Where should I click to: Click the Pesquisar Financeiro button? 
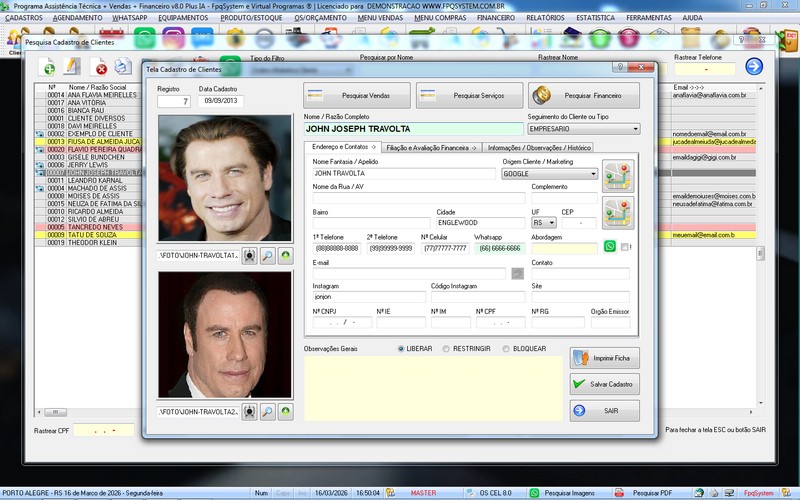coord(584,95)
